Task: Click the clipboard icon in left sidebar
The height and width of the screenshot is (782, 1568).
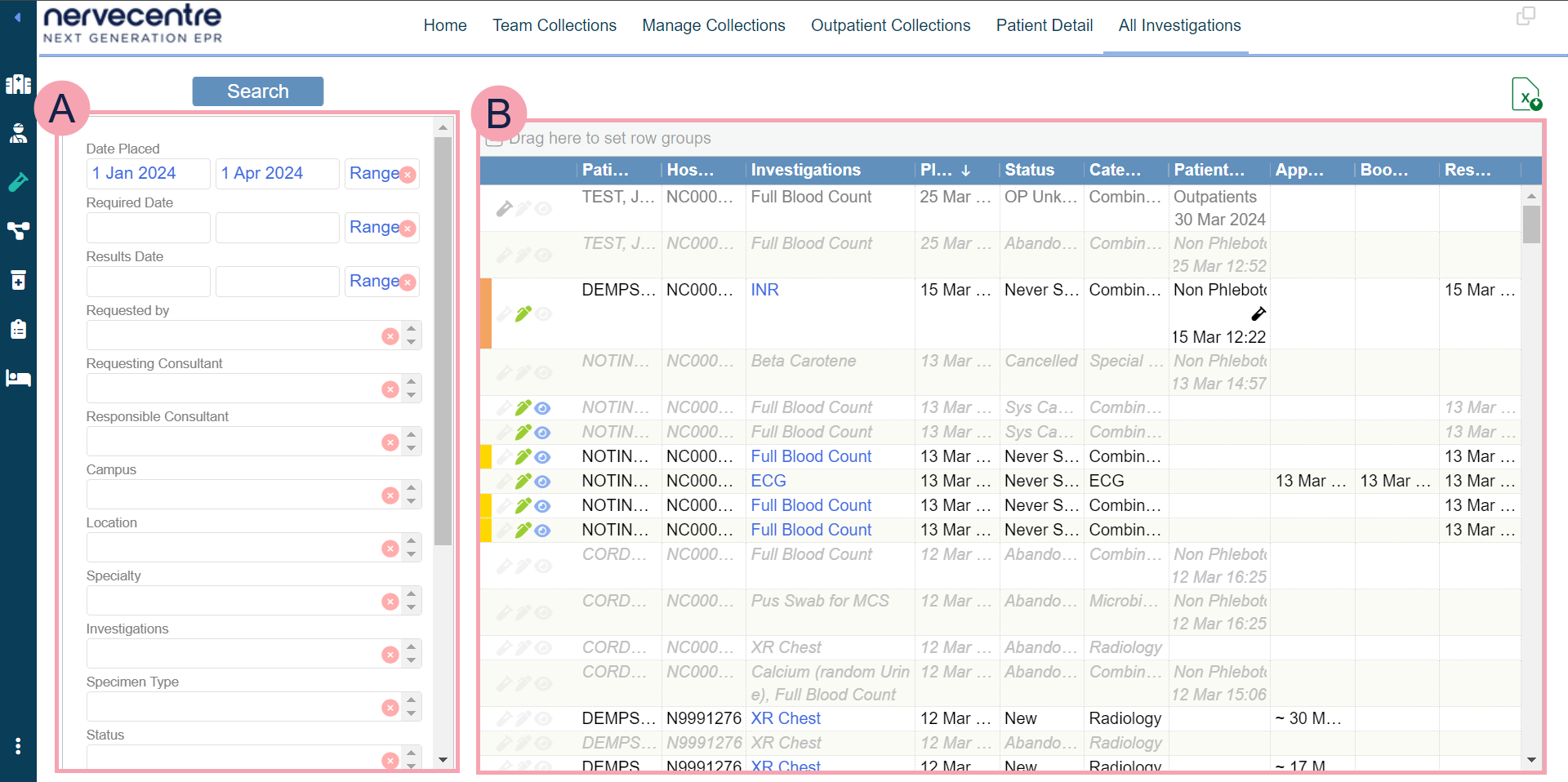Action: pyautogui.click(x=18, y=329)
